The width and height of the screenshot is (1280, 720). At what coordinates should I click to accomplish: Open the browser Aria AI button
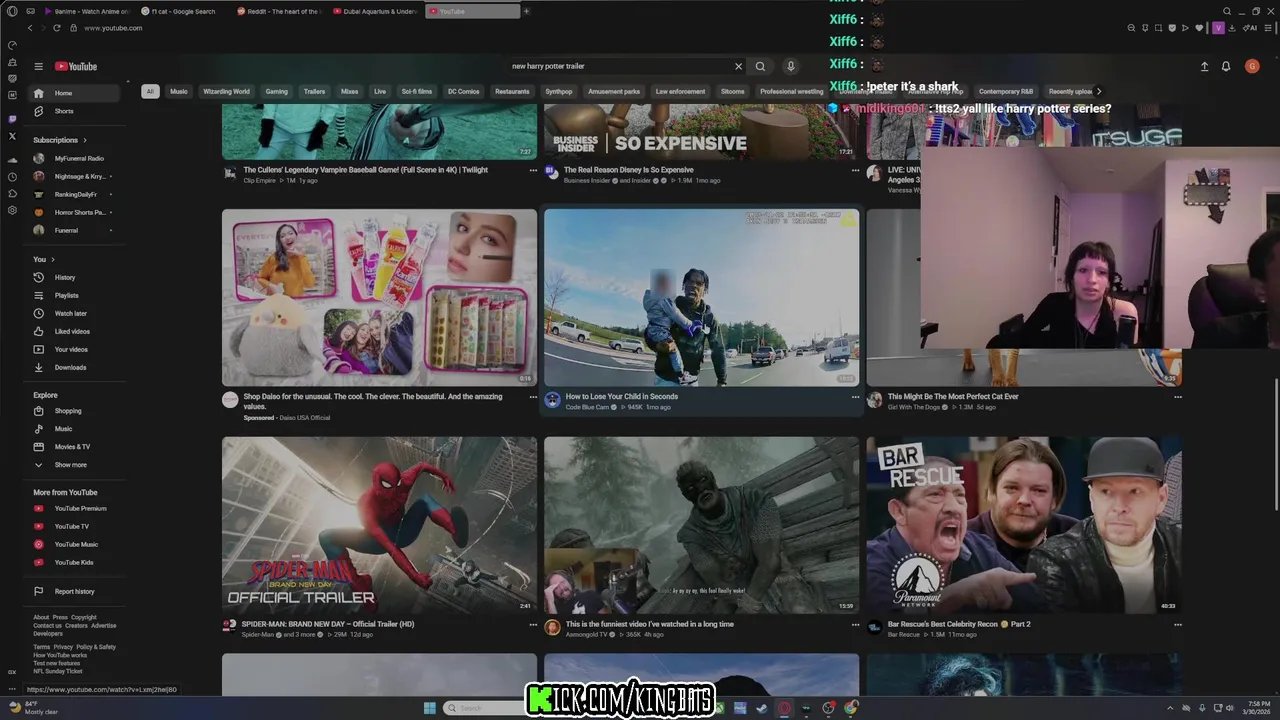click(x=1251, y=28)
